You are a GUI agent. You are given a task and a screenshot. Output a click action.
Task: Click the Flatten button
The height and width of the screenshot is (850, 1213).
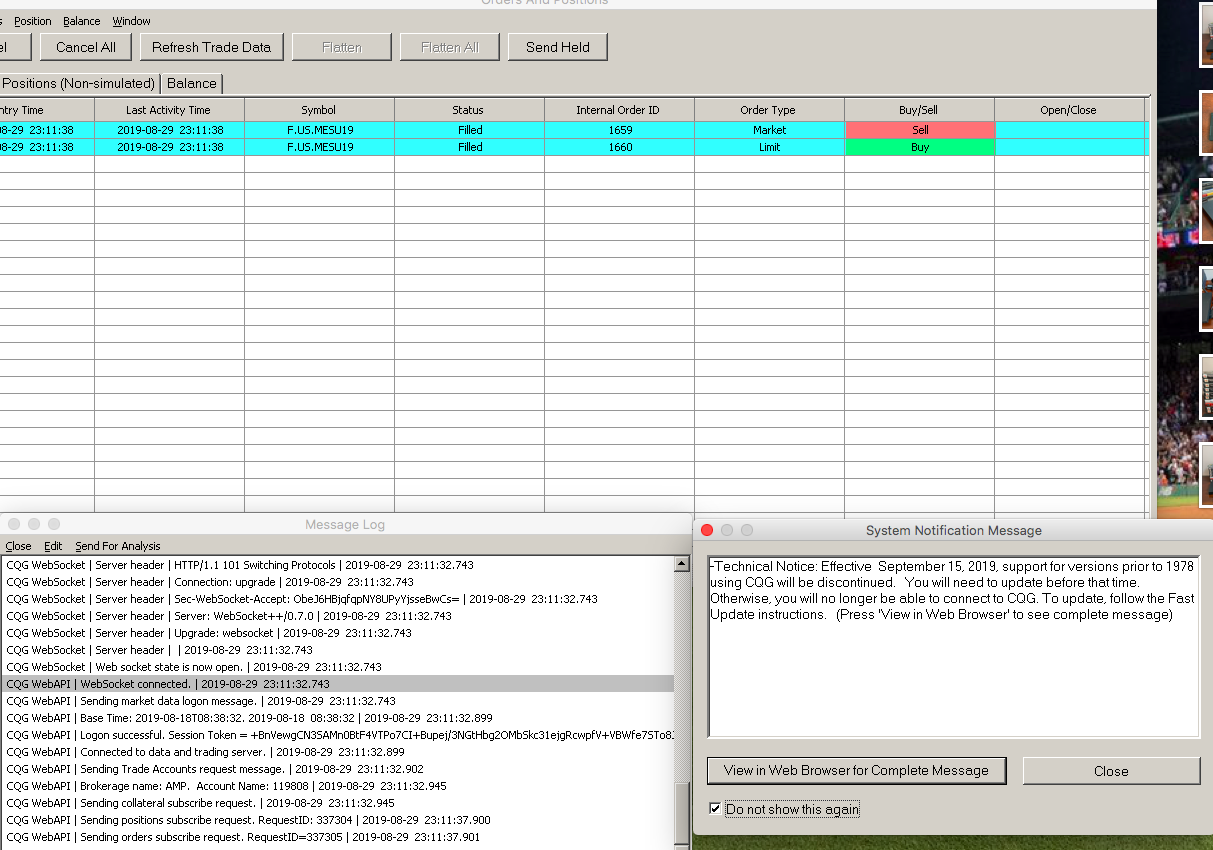point(342,47)
